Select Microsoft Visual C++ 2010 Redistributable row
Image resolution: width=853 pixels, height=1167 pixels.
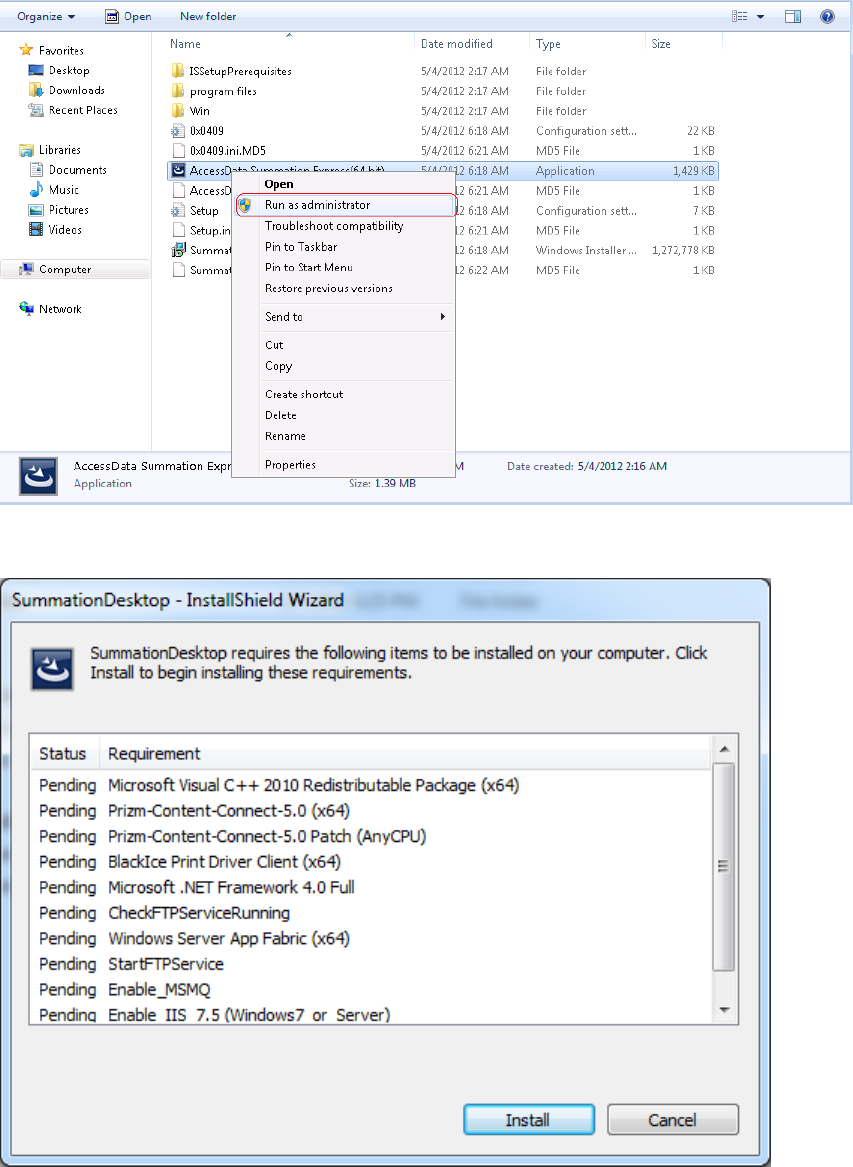pos(371,785)
